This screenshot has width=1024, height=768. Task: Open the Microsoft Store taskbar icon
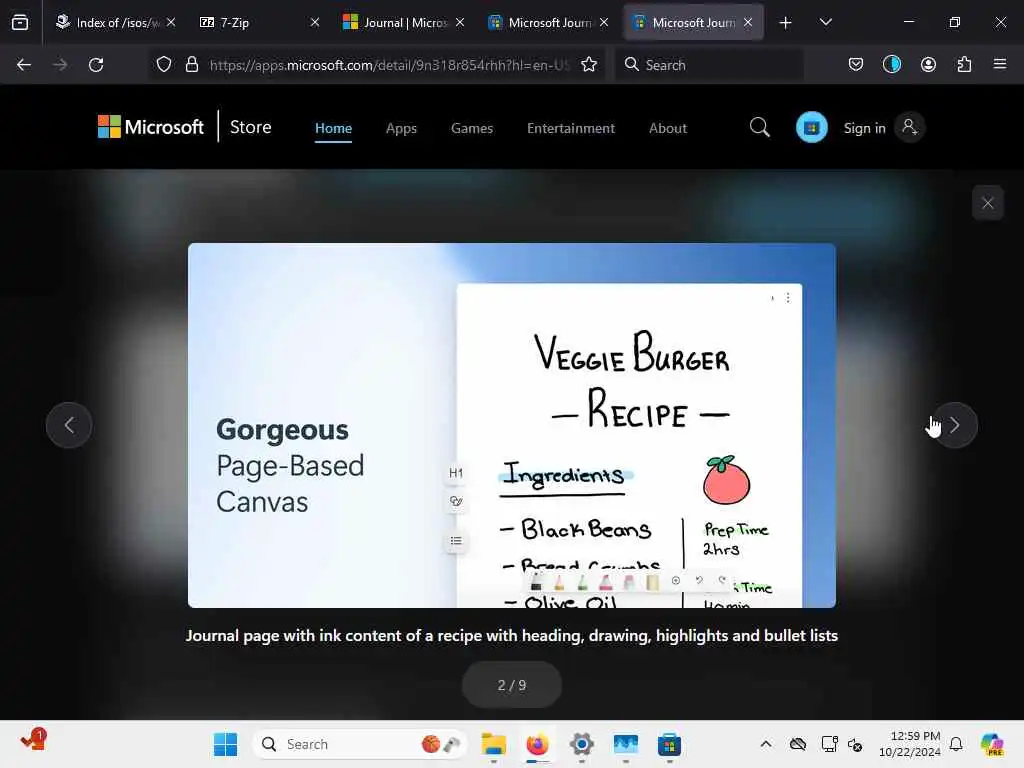point(669,744)
